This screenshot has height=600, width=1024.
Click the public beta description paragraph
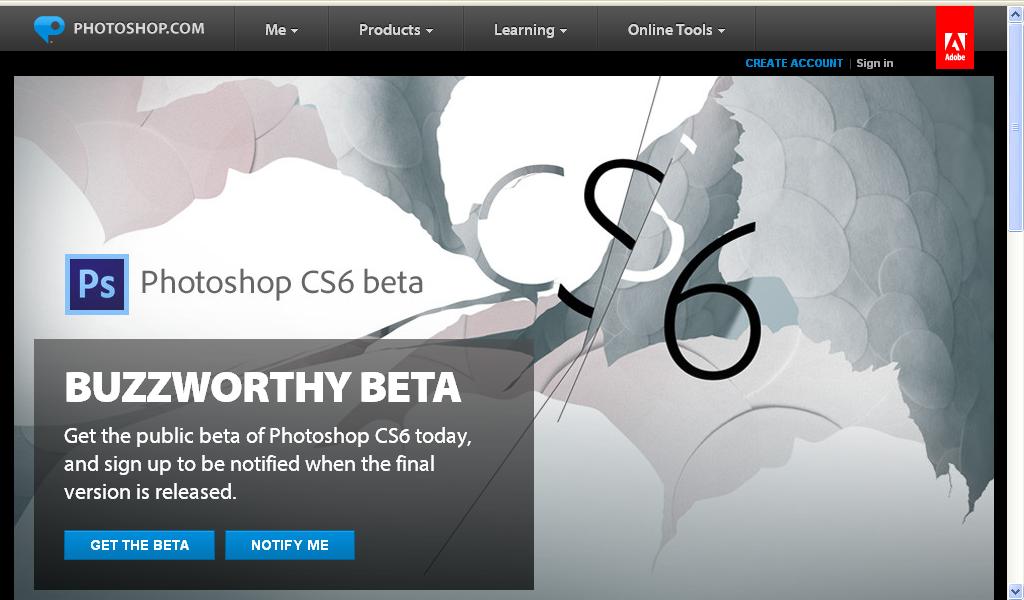[x=268, y=464]
